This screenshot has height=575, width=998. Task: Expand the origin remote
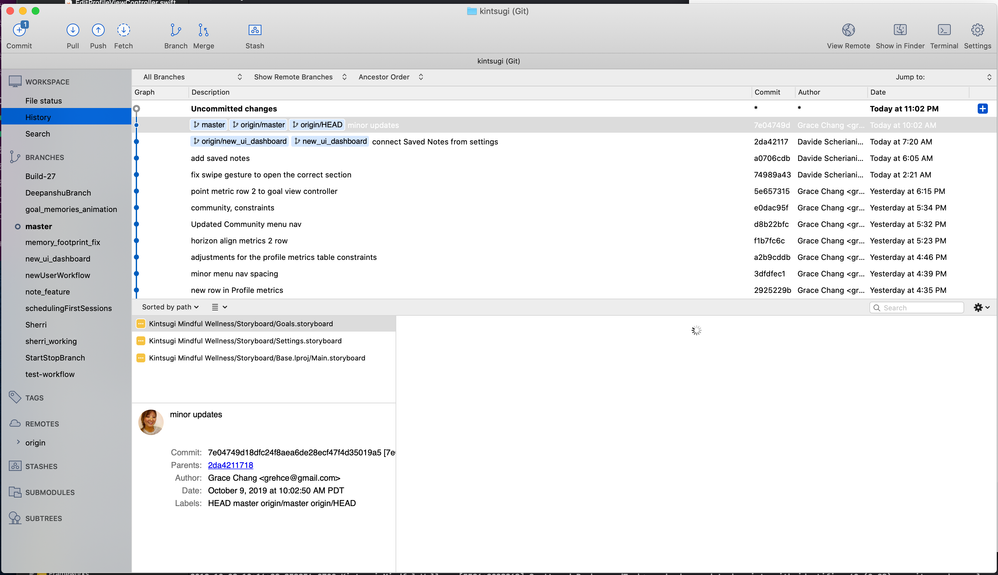pyautogui.click(x=18, y=442)
